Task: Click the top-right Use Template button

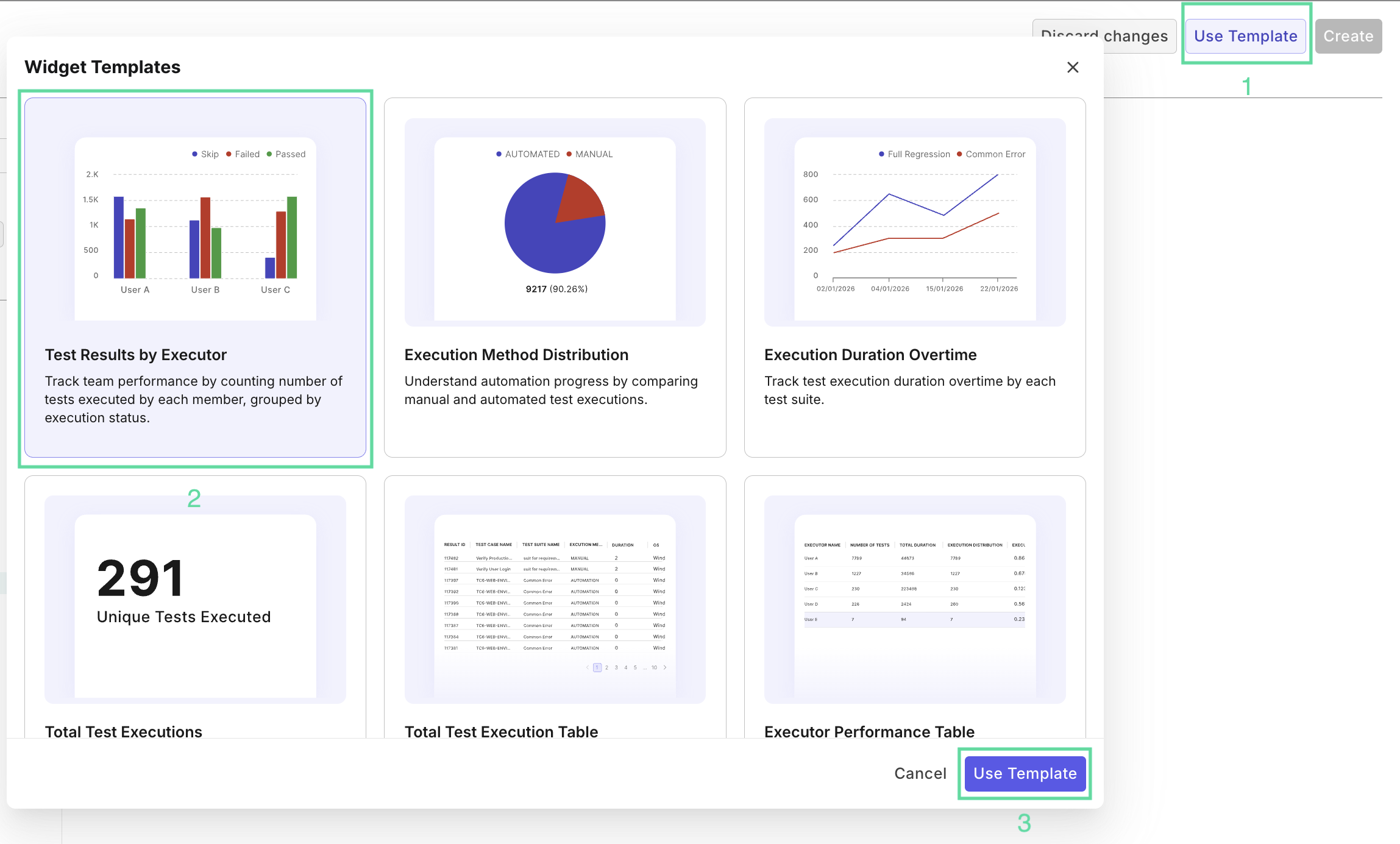Action: pyautogui.click(x=1245, y=35)
